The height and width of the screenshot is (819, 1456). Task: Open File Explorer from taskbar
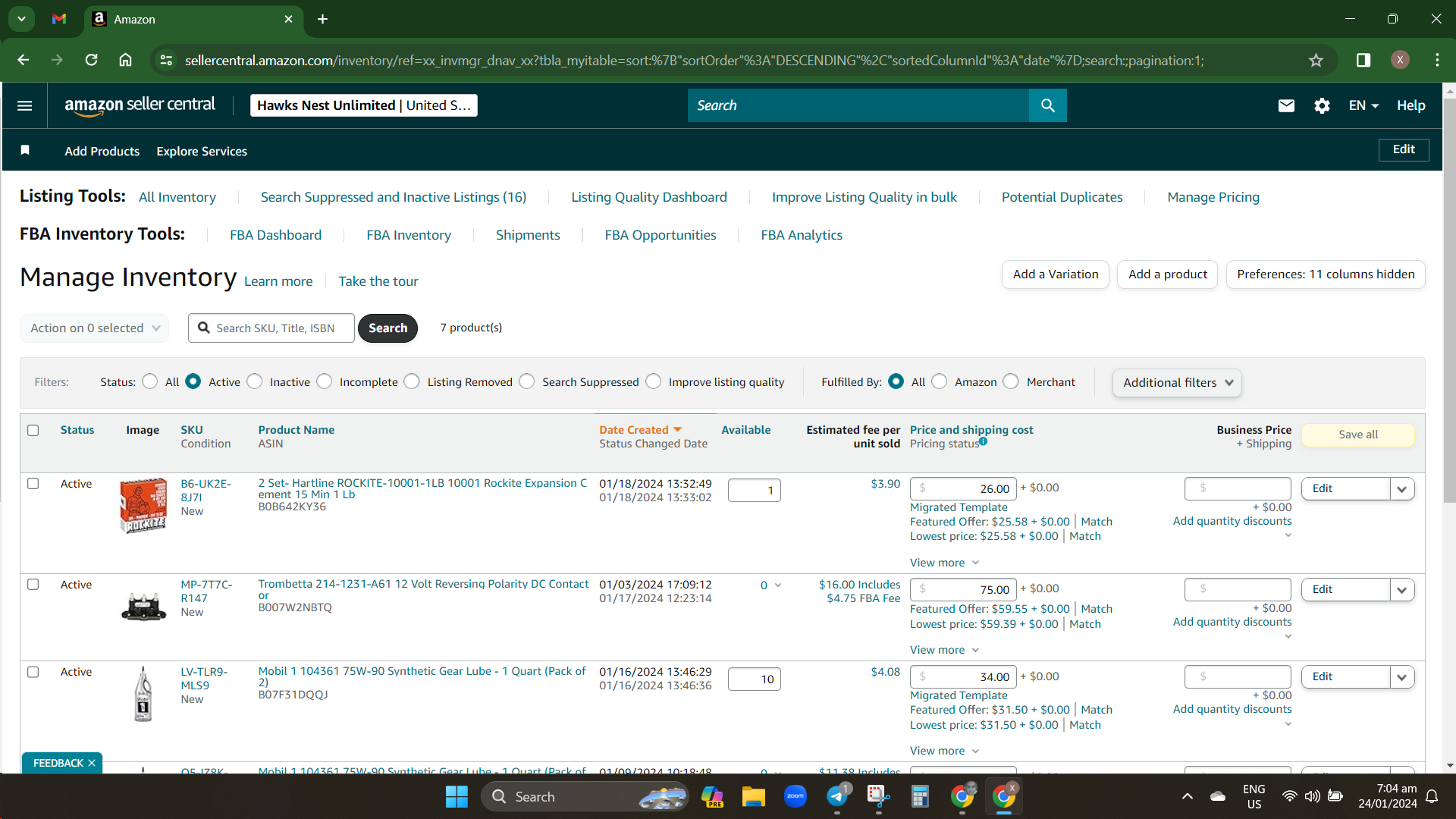753,796
